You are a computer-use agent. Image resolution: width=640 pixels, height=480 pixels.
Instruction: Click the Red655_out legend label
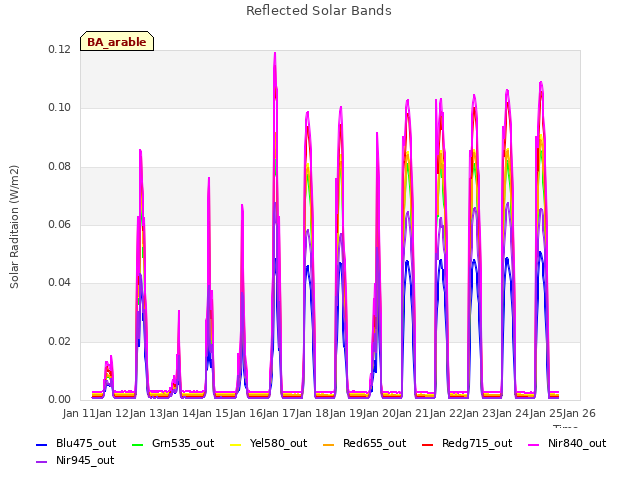(x=374, y=443)
